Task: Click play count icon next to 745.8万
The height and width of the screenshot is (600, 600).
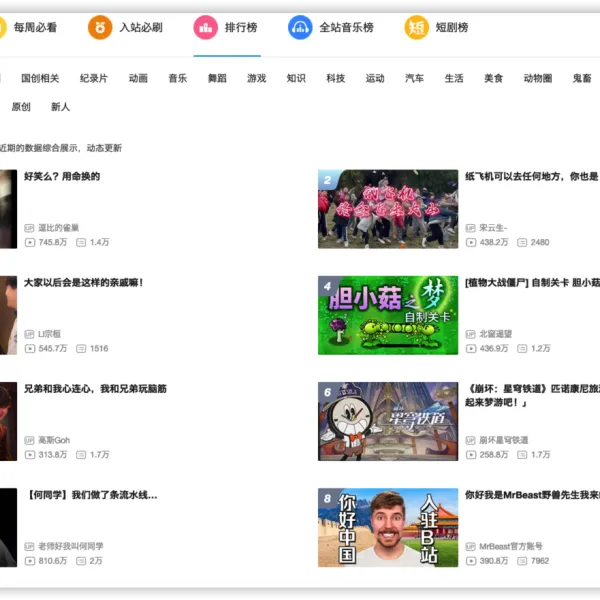Action: pyautogui.click(x=30, y=242)
